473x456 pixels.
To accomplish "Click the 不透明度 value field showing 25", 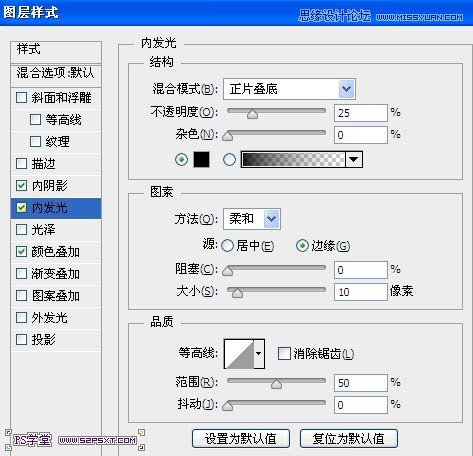I will pos(361,113).
